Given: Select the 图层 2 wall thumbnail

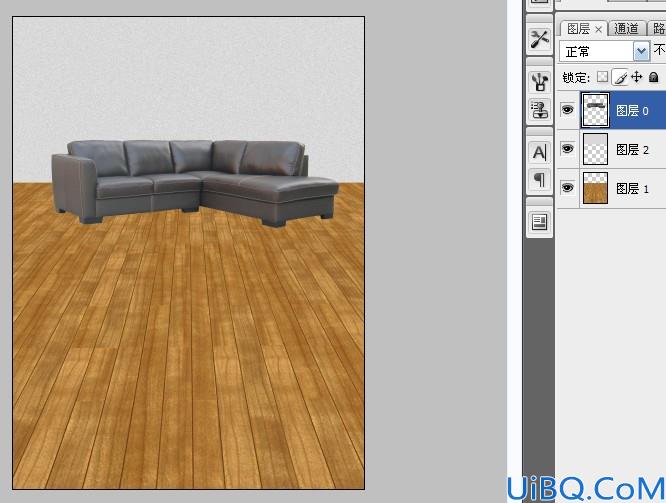Looking at the screenshot, I should click(x=595, y=149).
